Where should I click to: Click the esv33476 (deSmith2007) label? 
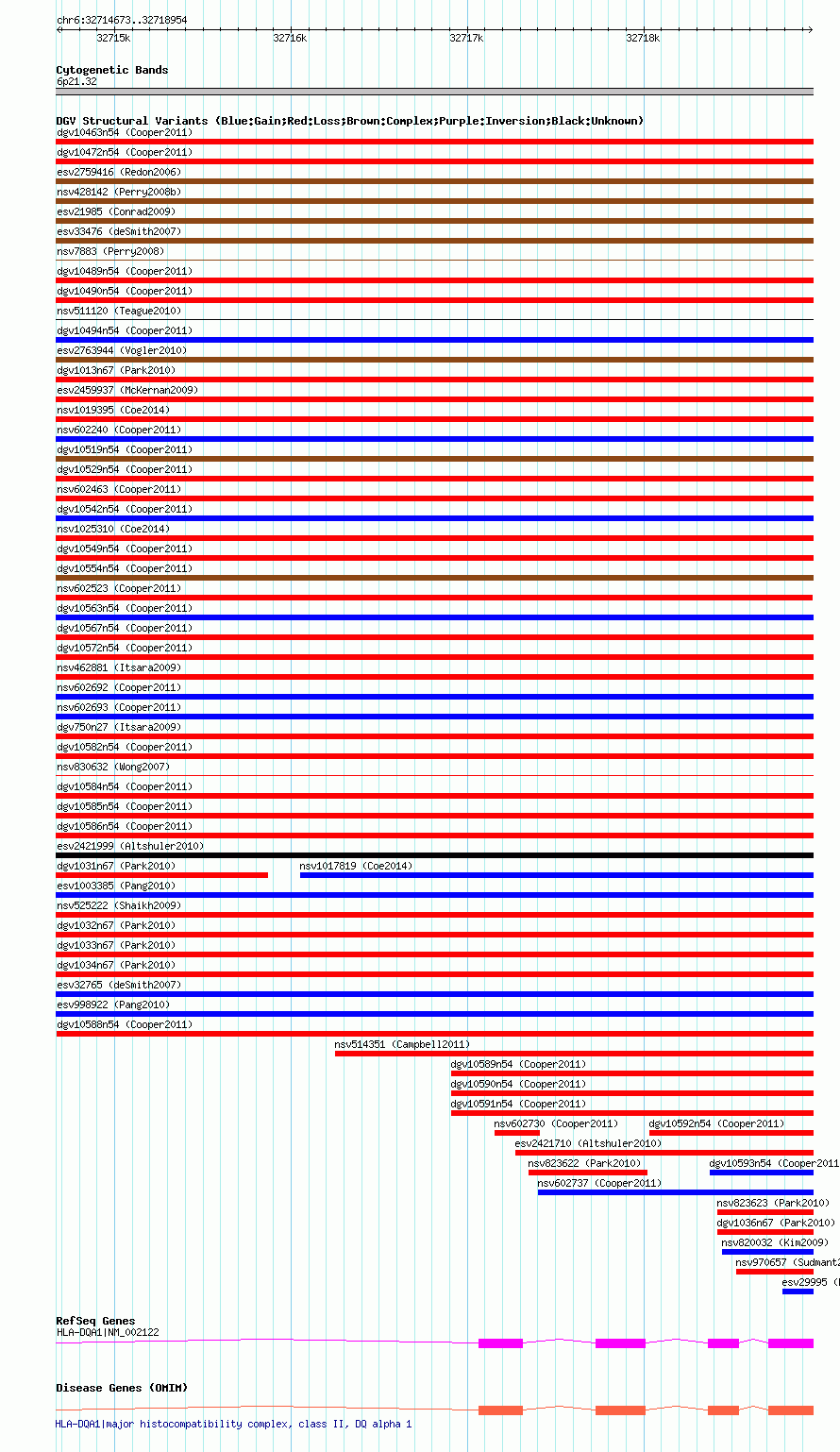(119, 231)
